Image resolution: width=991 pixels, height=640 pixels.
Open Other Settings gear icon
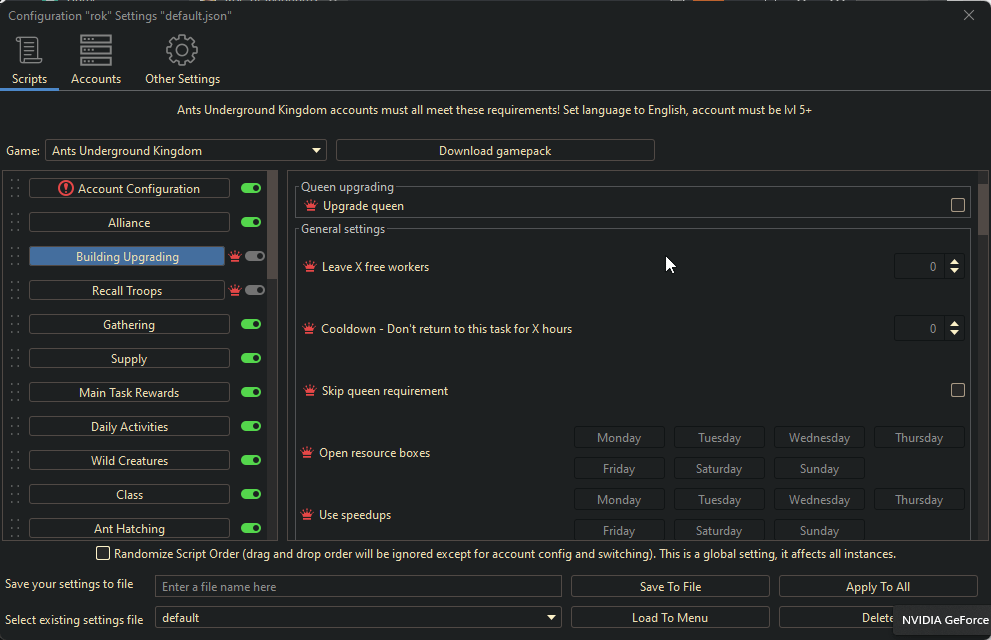[x=182, y=50]
